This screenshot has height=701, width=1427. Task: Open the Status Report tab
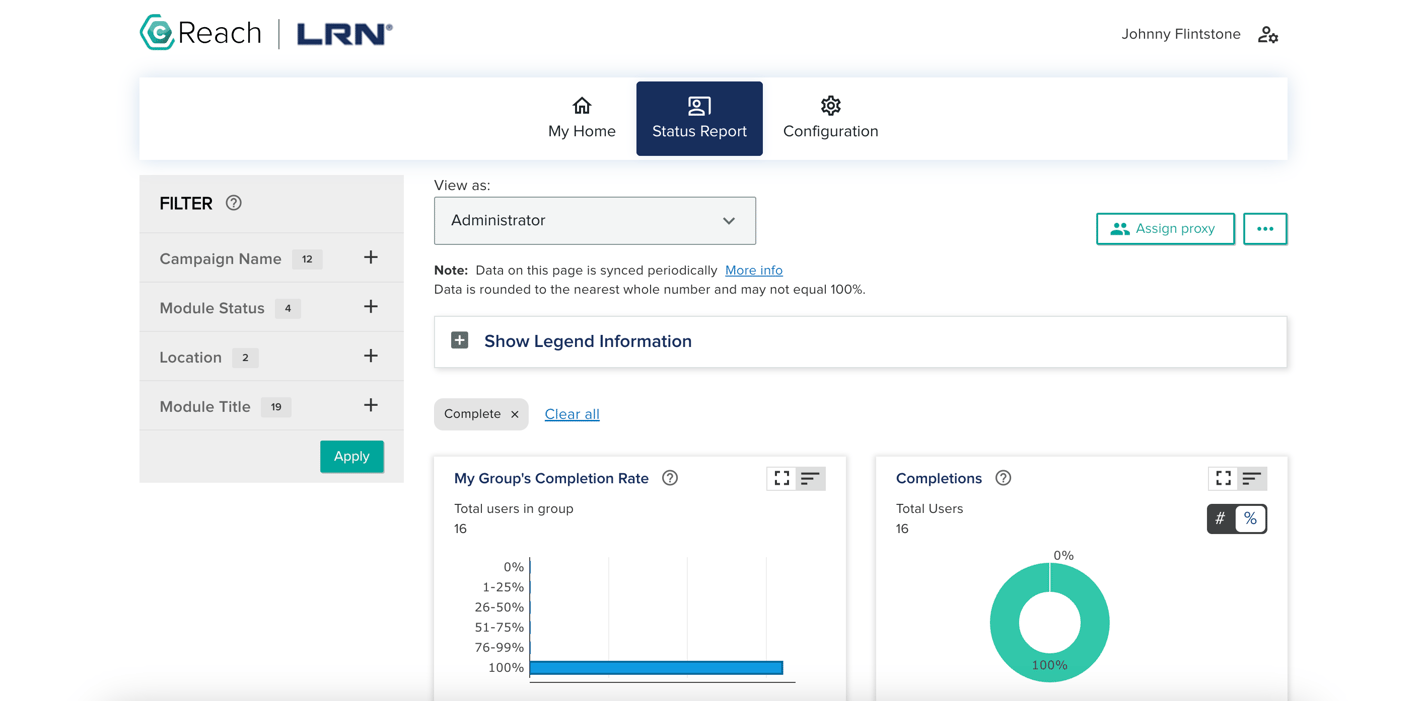(x=699, y=118)
